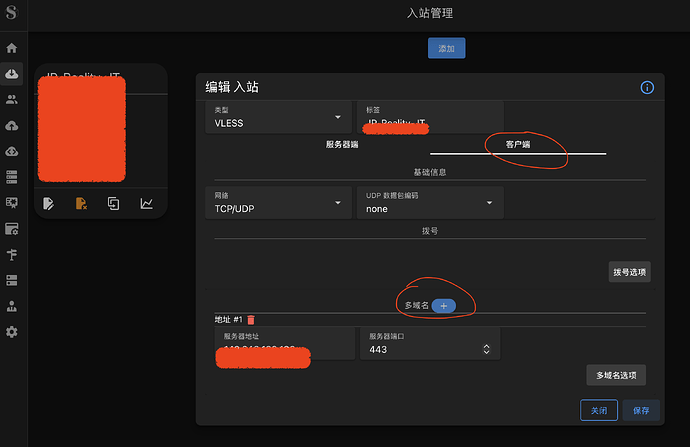Open Outbounds via cloud-upload sidebar icon
Image resolution: width=690 pixels, height=447 pixels.
[x=12, y=126]
